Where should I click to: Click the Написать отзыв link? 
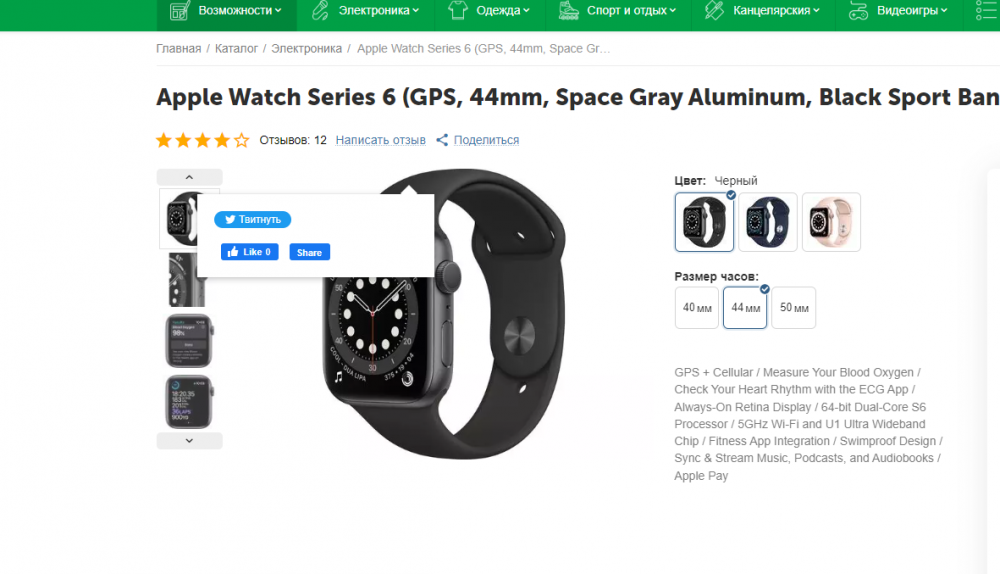[381, 140]
